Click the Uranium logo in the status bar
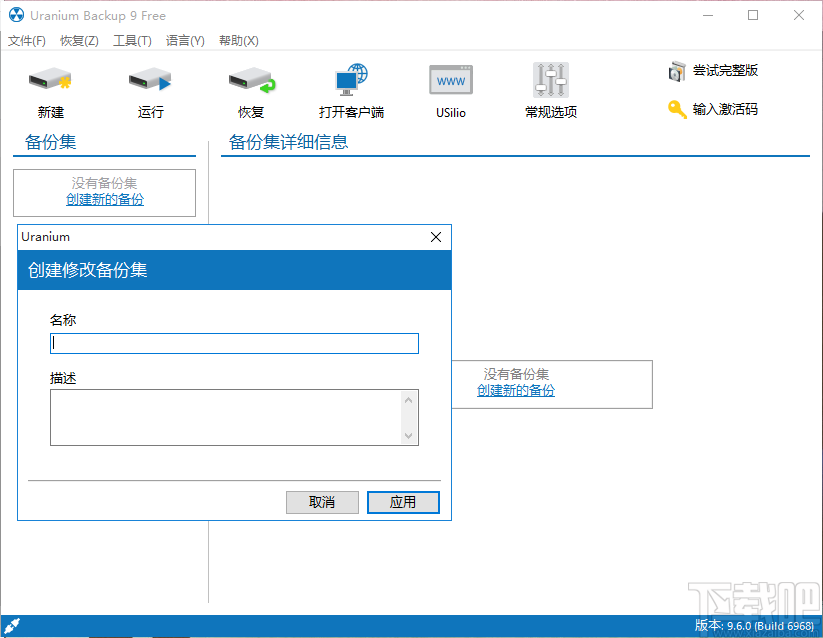 tap(12, 624)
